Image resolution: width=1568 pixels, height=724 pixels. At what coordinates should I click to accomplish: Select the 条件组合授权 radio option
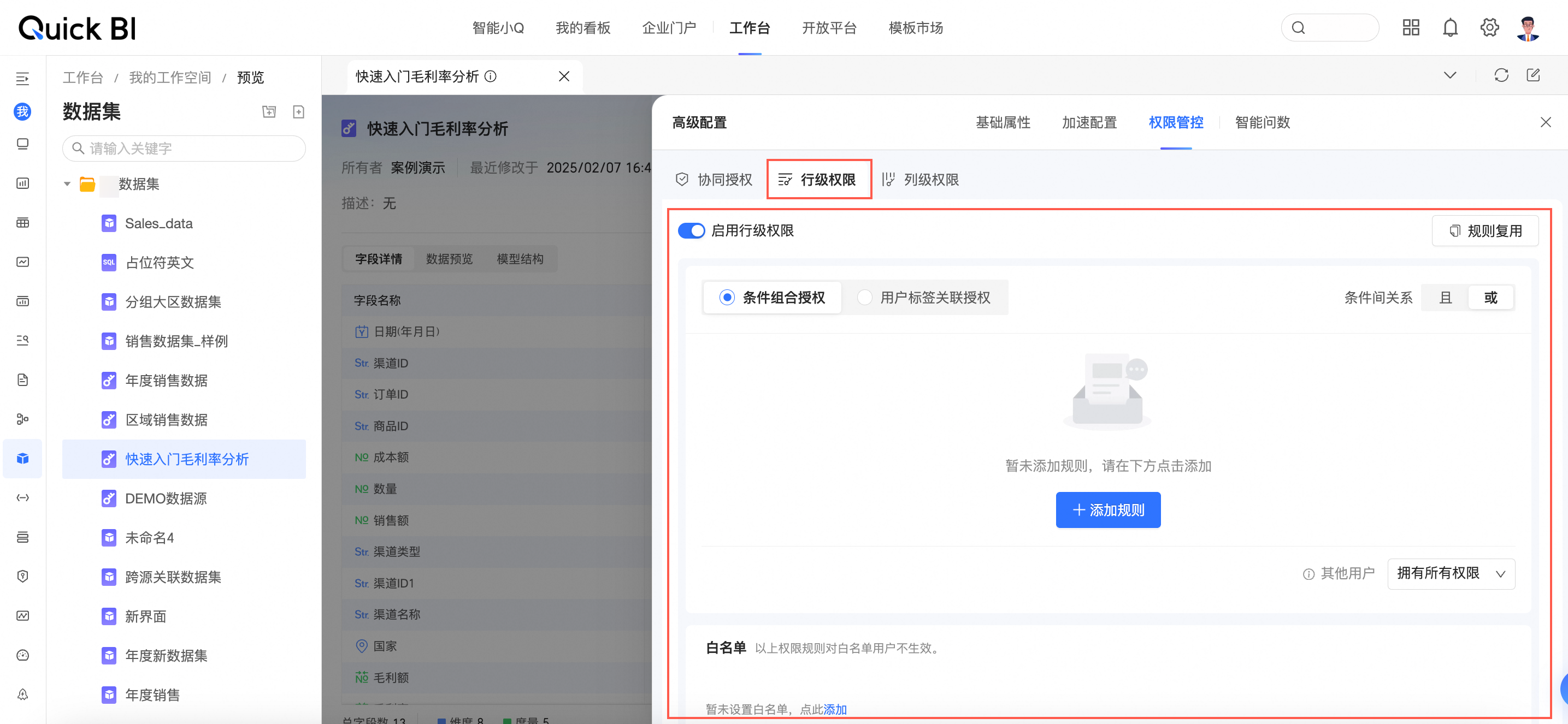click(x=727, y=298)
